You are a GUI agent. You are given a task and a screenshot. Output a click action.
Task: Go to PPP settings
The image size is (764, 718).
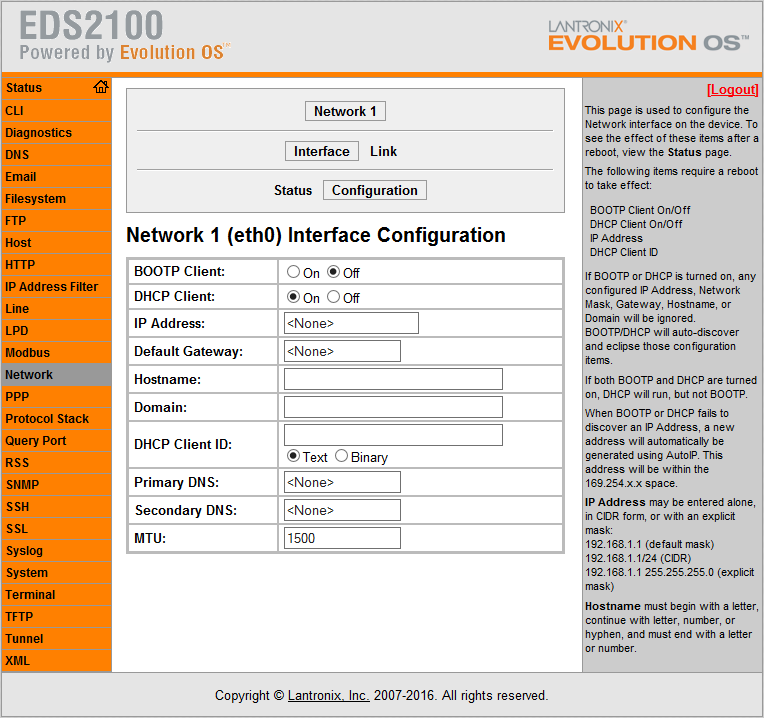click(x=57, y=397)
